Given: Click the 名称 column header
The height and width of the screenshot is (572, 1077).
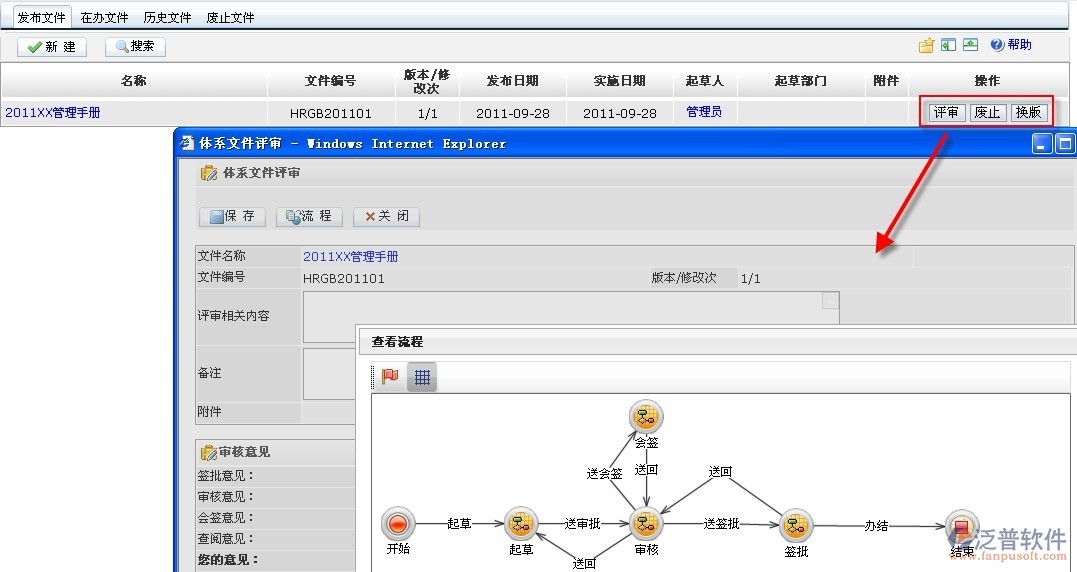Looking at the screenshot, I should [133, 80].
